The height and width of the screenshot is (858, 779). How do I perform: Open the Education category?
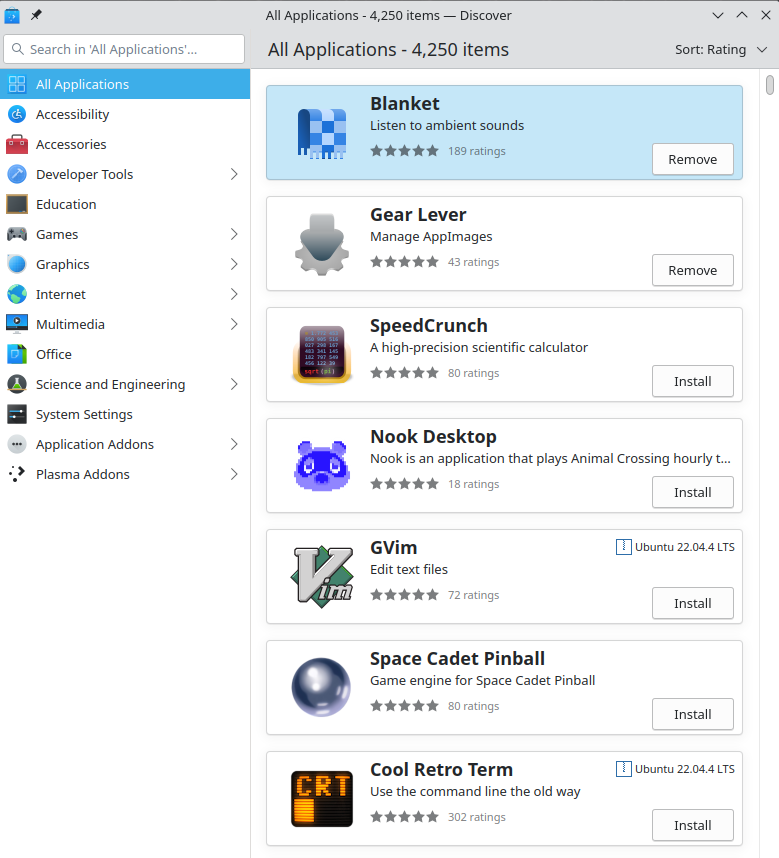(x=125, y=204)
